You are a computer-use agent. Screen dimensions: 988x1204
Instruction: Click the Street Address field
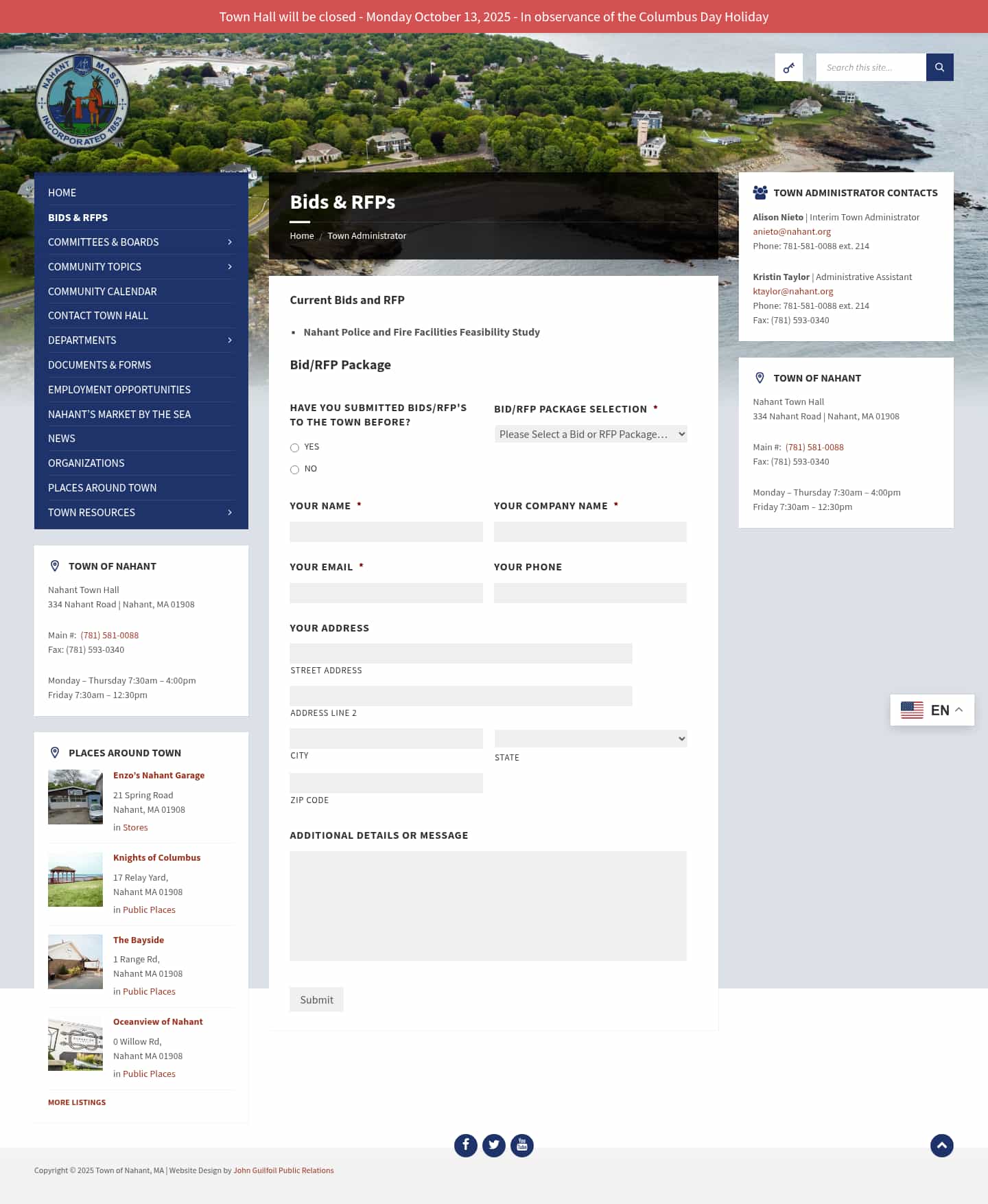click(461, 653)
